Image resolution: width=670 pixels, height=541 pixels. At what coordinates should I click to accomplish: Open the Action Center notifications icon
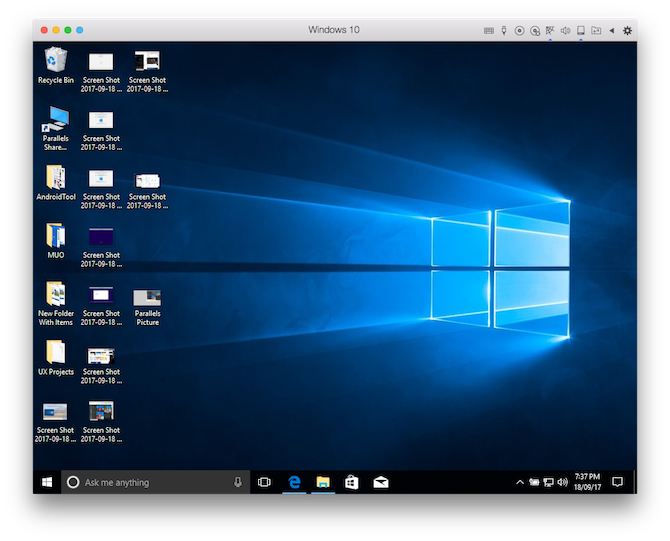click(617, 482)
